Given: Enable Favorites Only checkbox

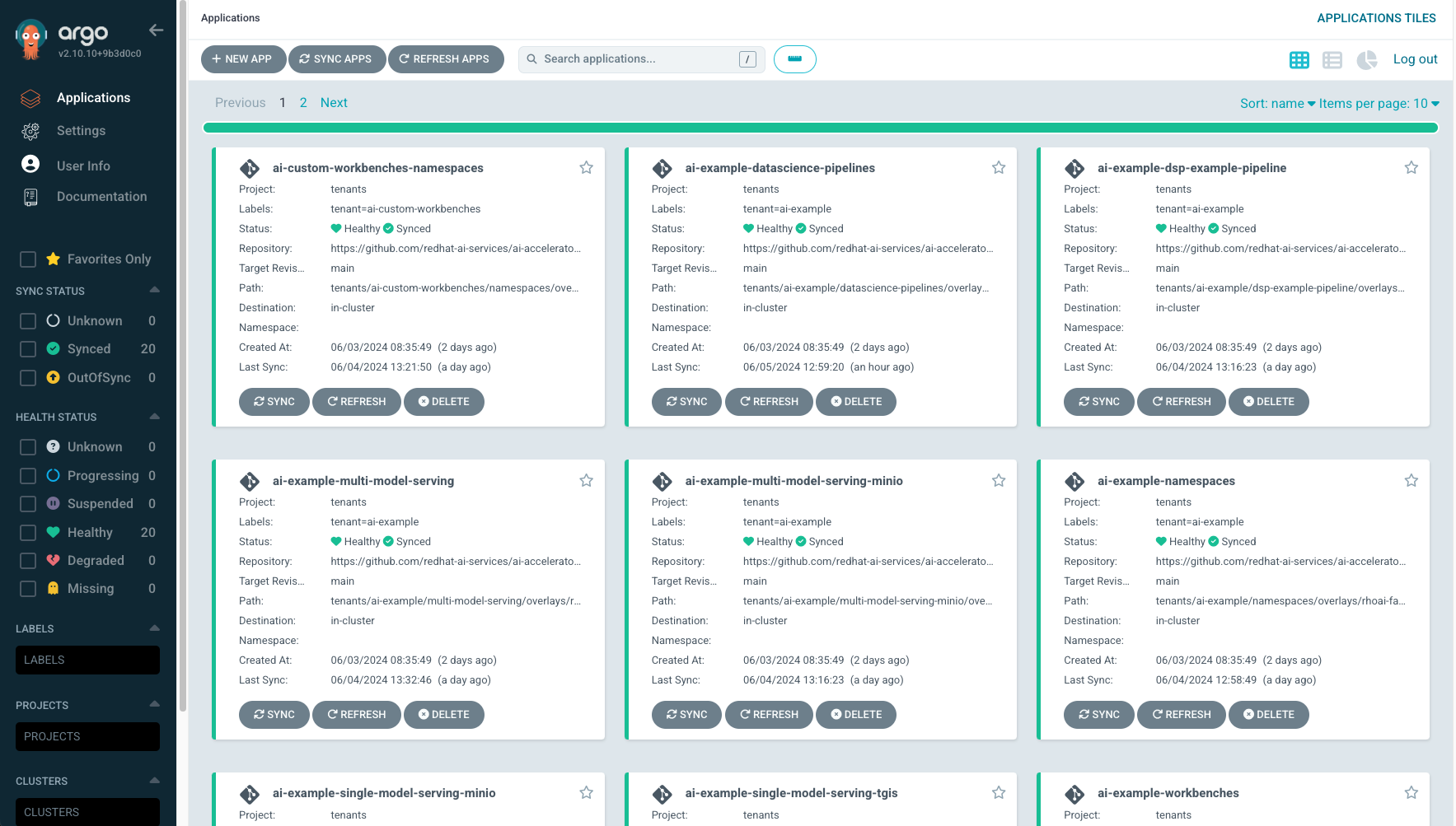Looking at the screenshot, I should pyautogui.click(x=28, y=259).
